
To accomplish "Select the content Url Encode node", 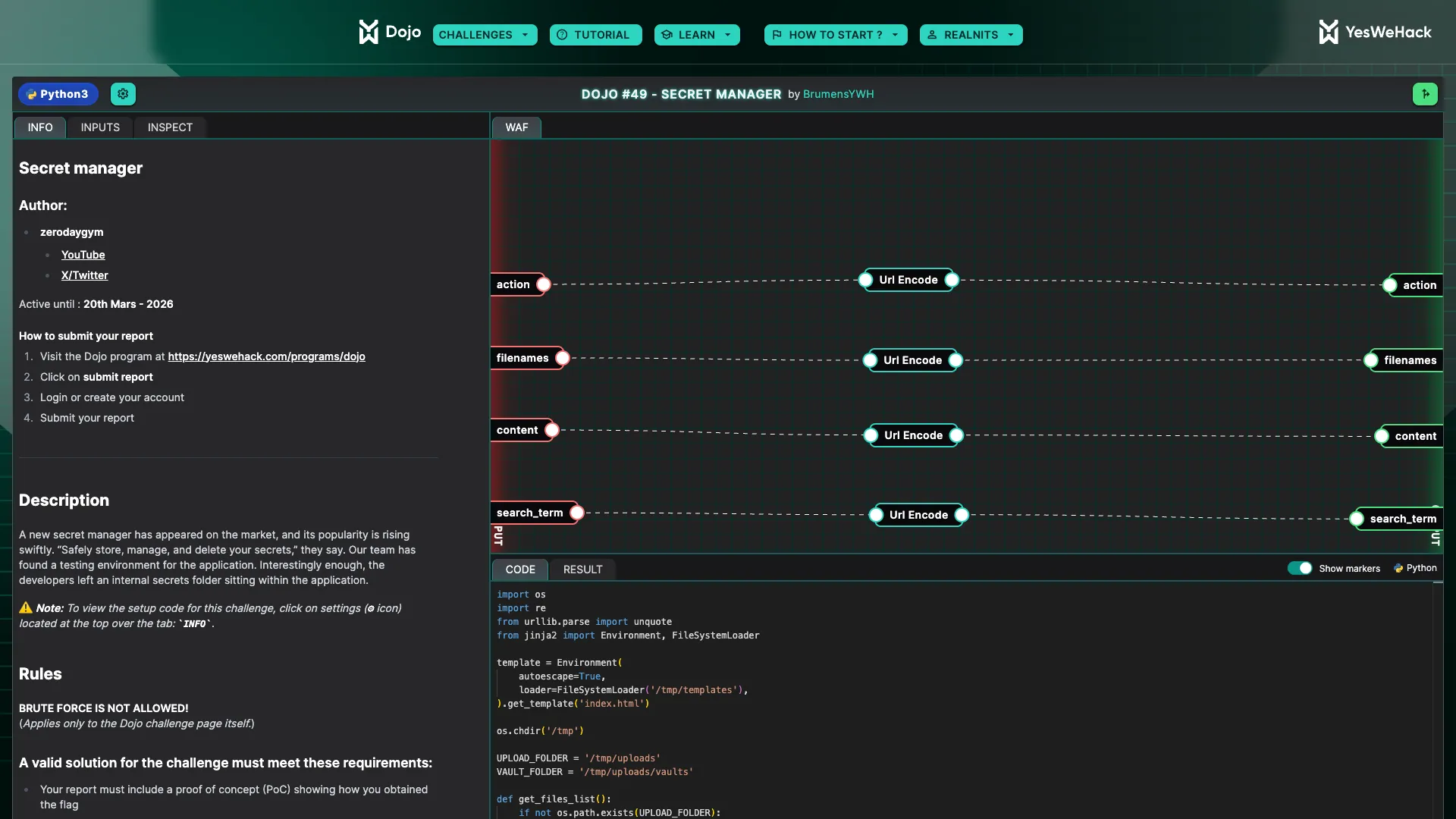I will point(914,435).
